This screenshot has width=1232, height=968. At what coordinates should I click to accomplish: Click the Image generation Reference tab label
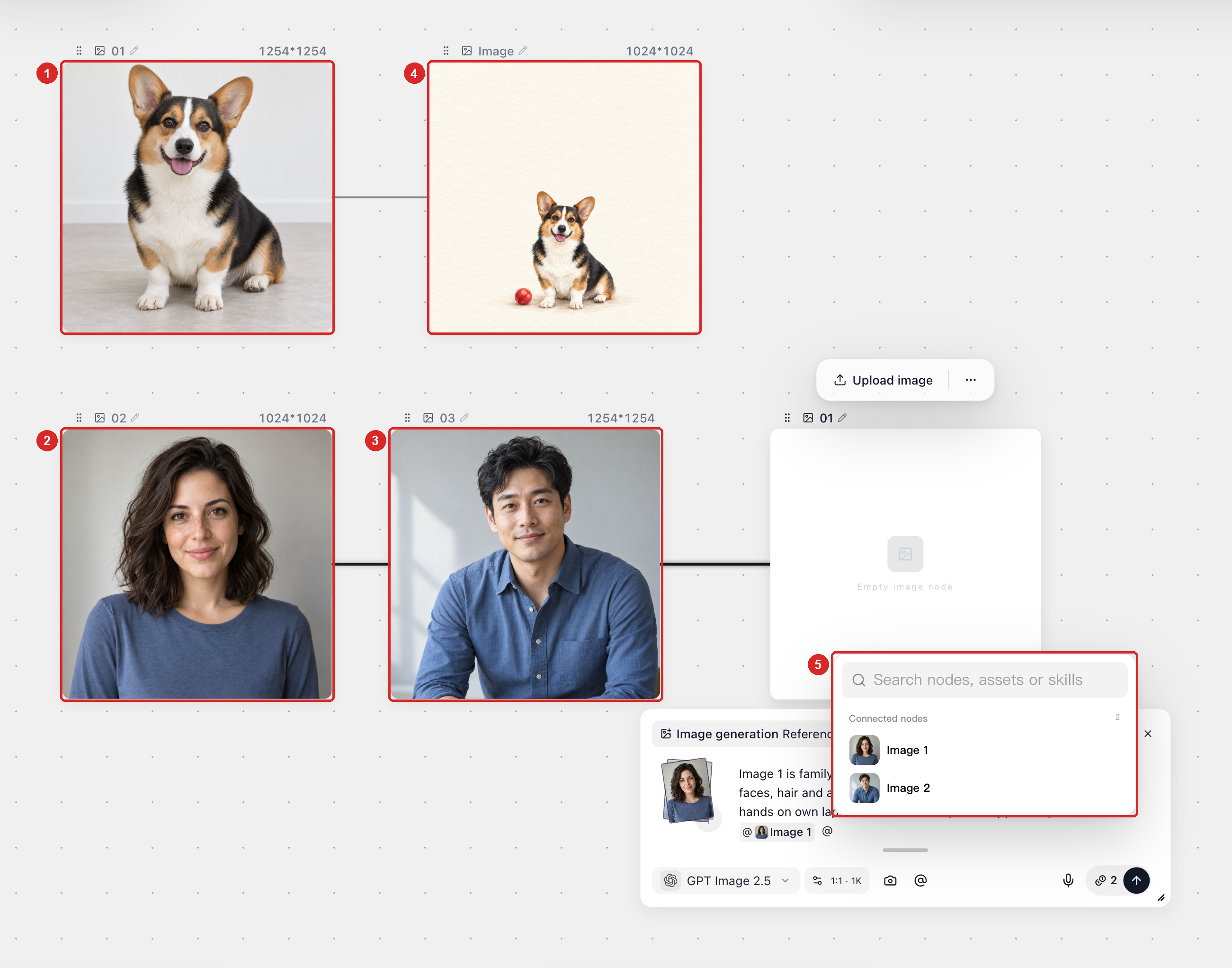(746, 734)
